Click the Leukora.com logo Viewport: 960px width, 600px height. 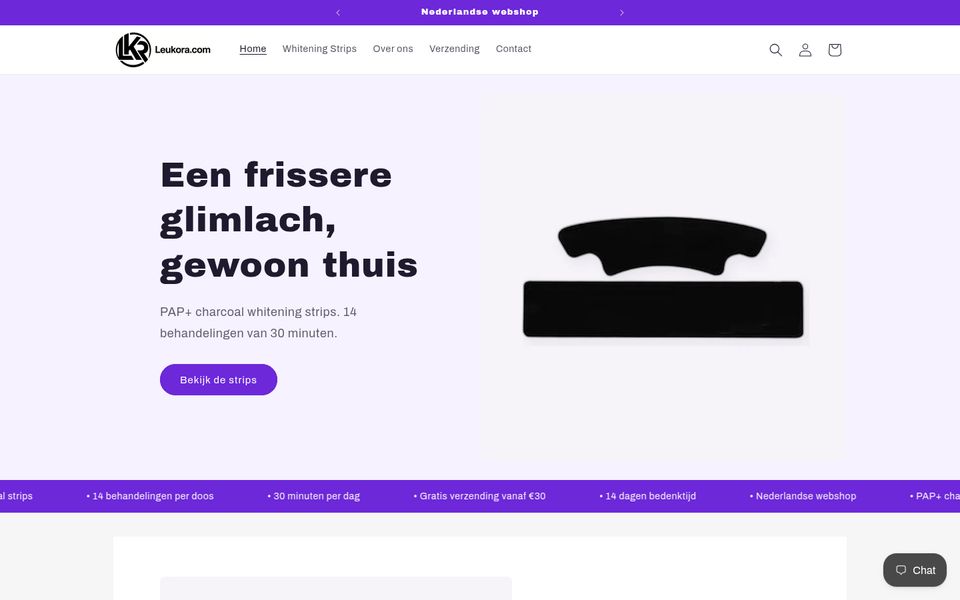163,50
